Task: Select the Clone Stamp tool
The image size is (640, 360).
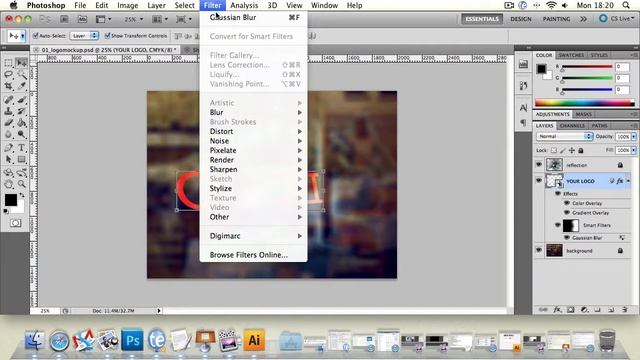Action: tap(9, 111)
